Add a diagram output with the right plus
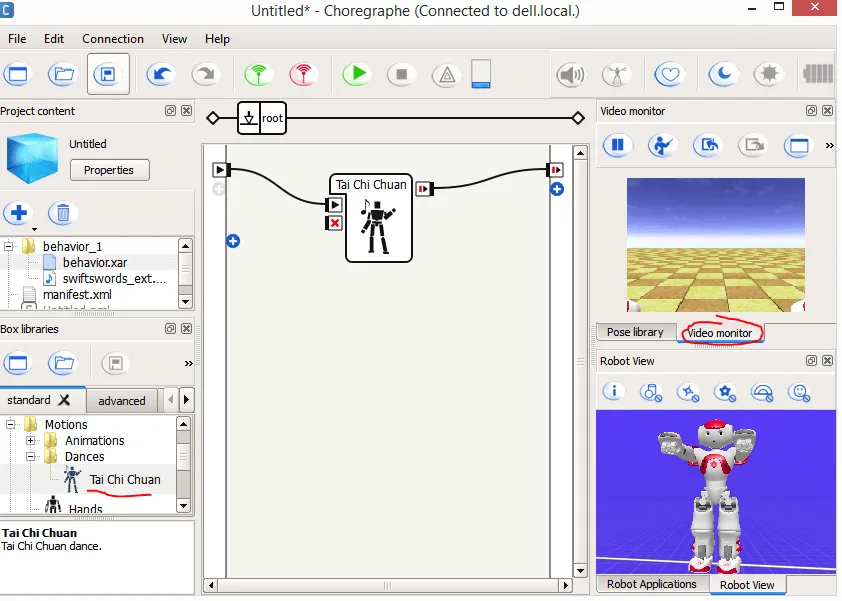The width and height of the screenshot is (842, 601). 557,189
